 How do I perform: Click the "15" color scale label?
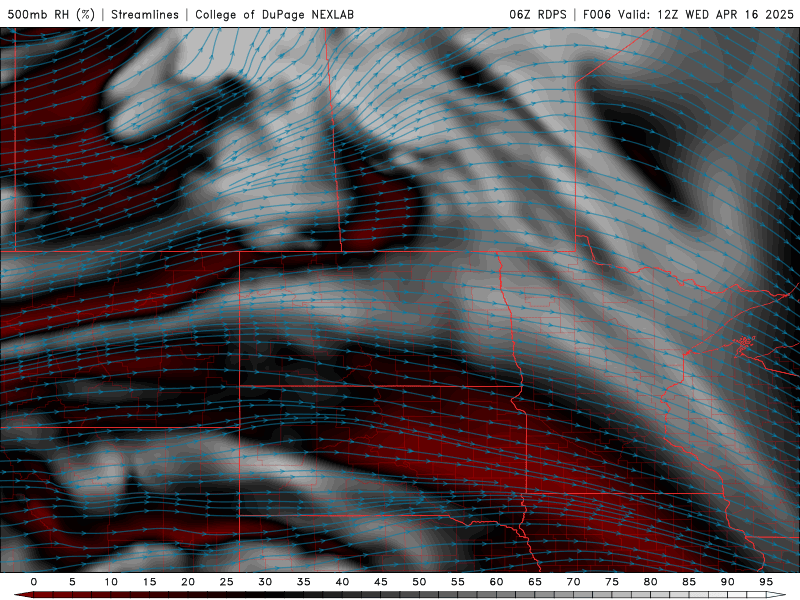tap(149, 582)
